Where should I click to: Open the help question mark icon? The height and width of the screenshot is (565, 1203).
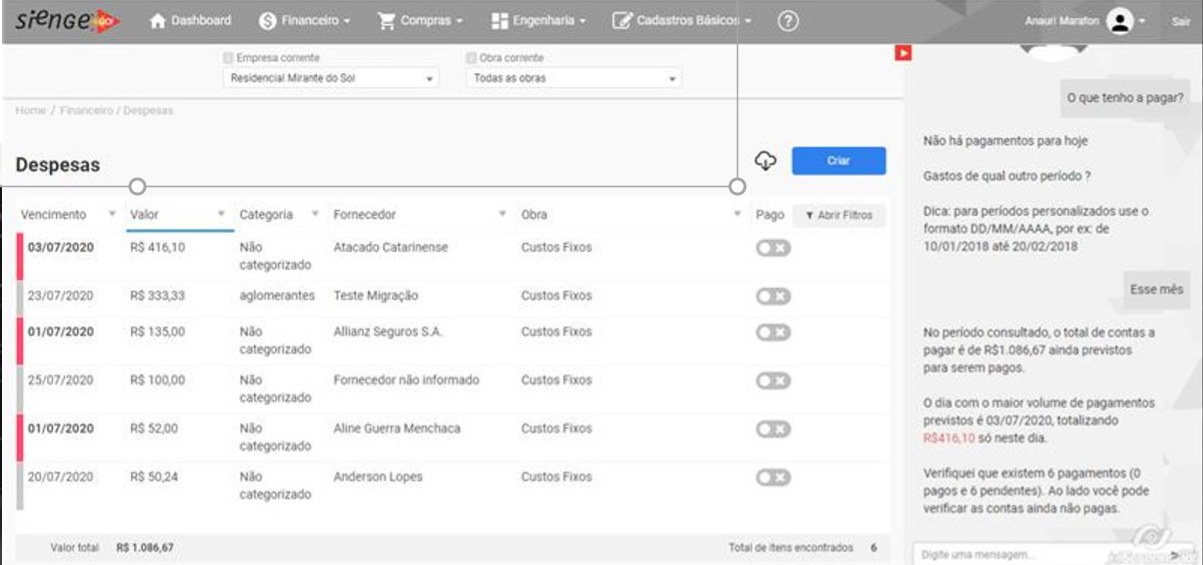click(x=787, y=20)
